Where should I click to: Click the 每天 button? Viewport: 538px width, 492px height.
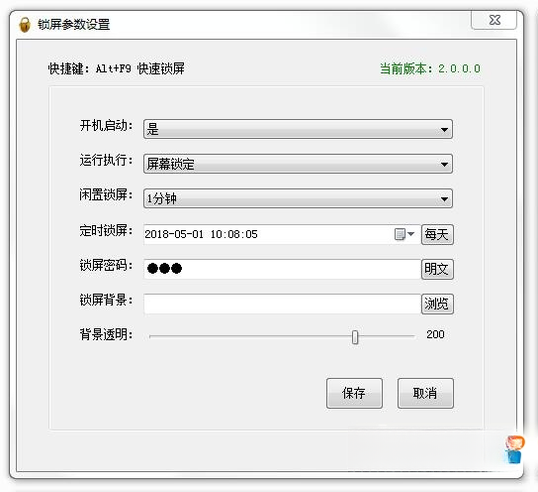[437, 235]
